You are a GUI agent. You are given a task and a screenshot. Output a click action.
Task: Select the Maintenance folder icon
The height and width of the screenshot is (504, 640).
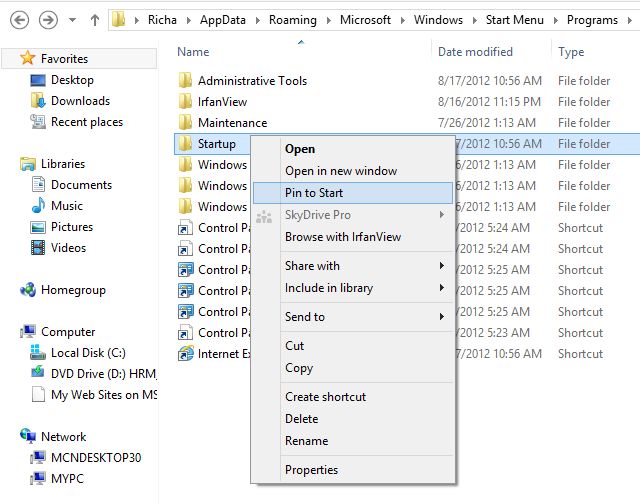[x=185, y=122]
